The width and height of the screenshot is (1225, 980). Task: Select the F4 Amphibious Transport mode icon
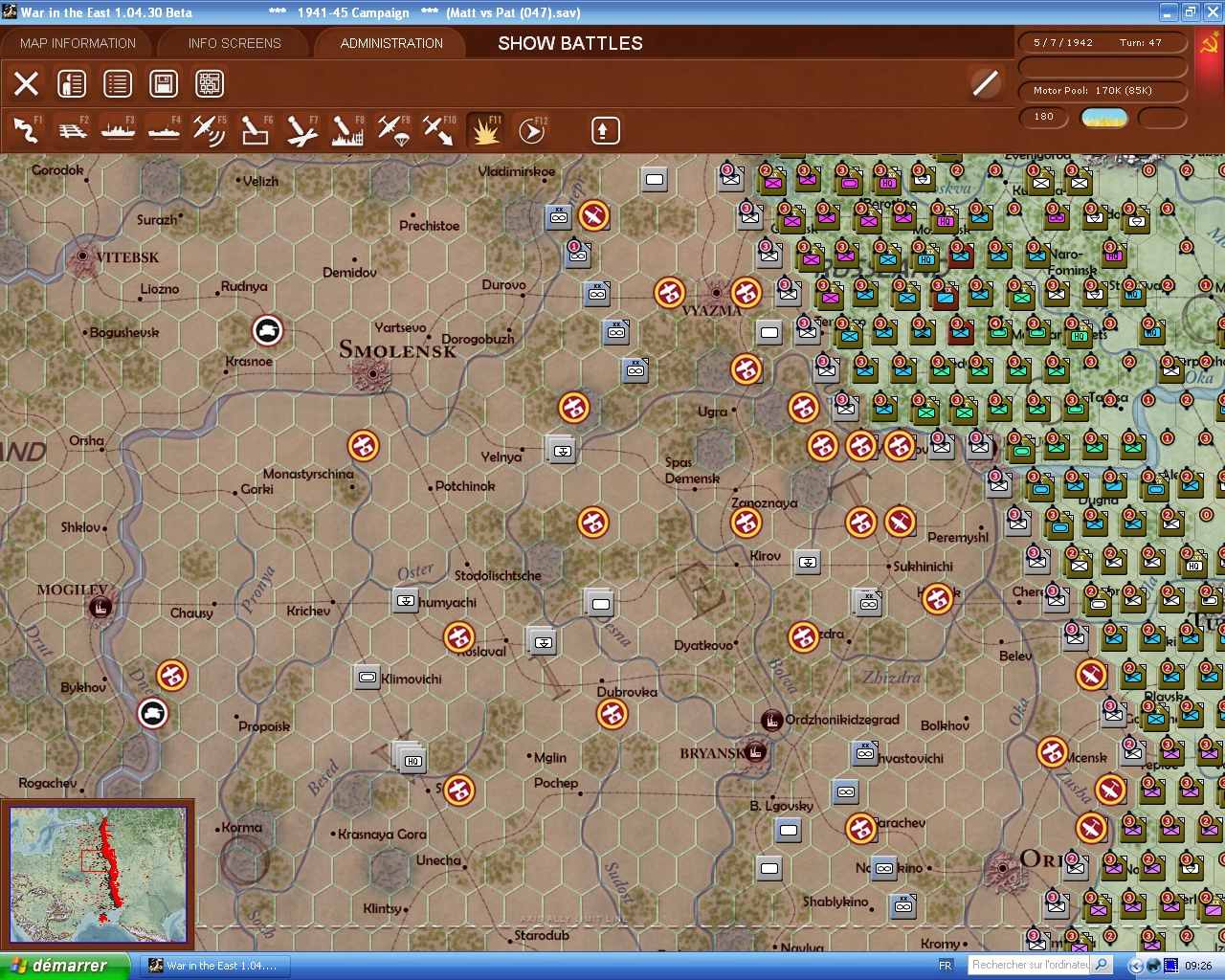[164, 130]
